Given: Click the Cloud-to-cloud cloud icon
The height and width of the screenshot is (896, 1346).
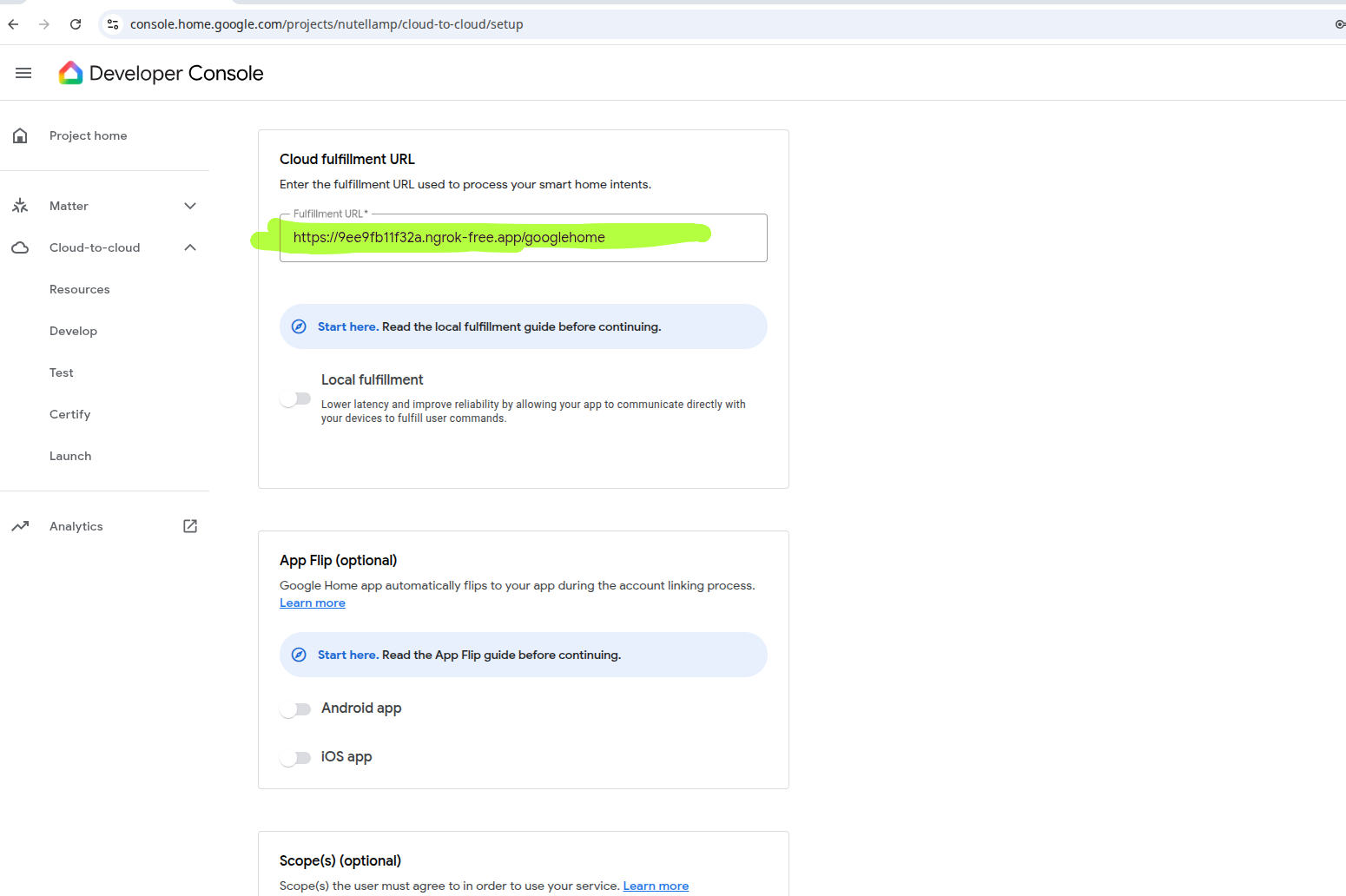Looking at the screenshot, I should click(x=20, y=247).
